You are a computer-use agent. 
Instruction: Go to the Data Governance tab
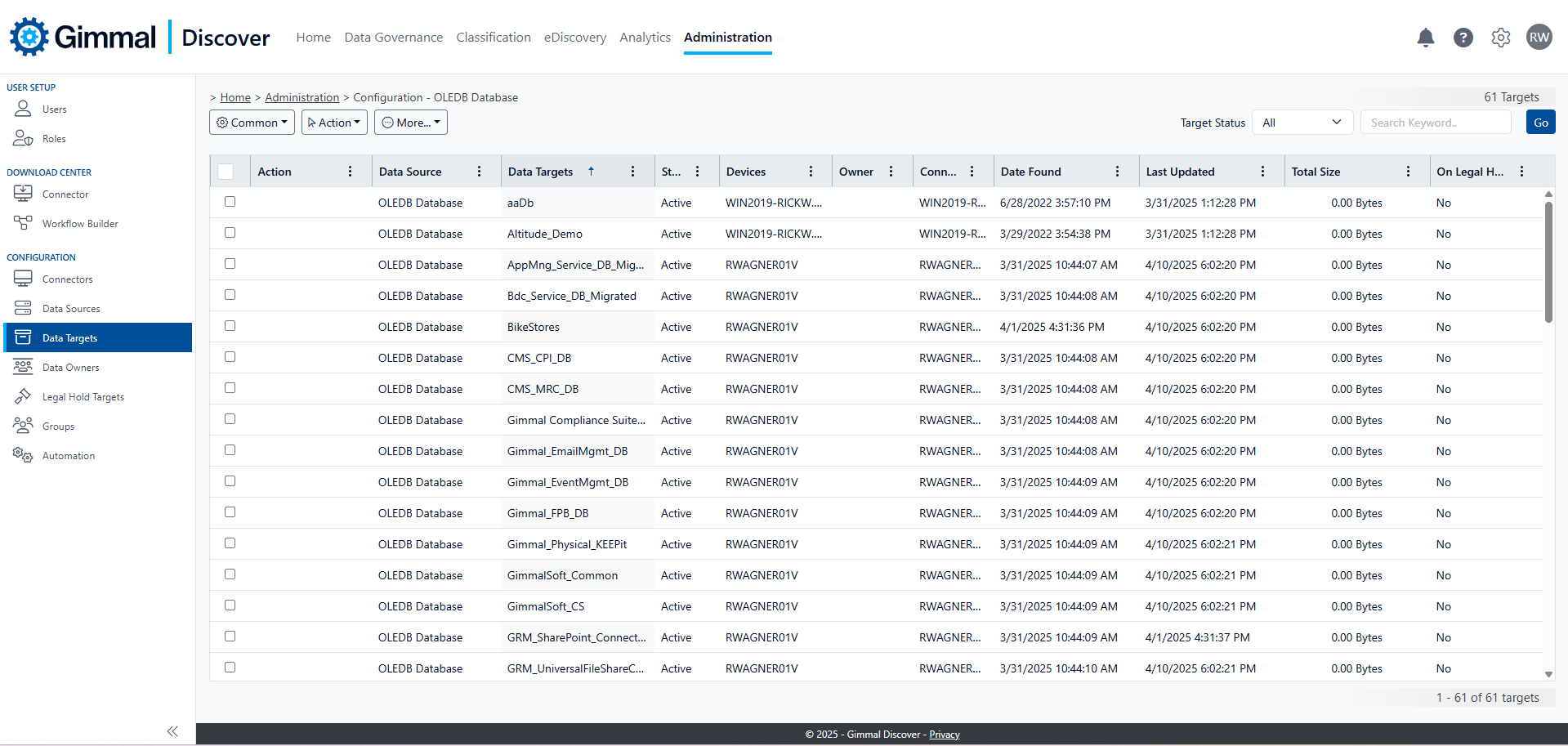click(x=393, y=38)
